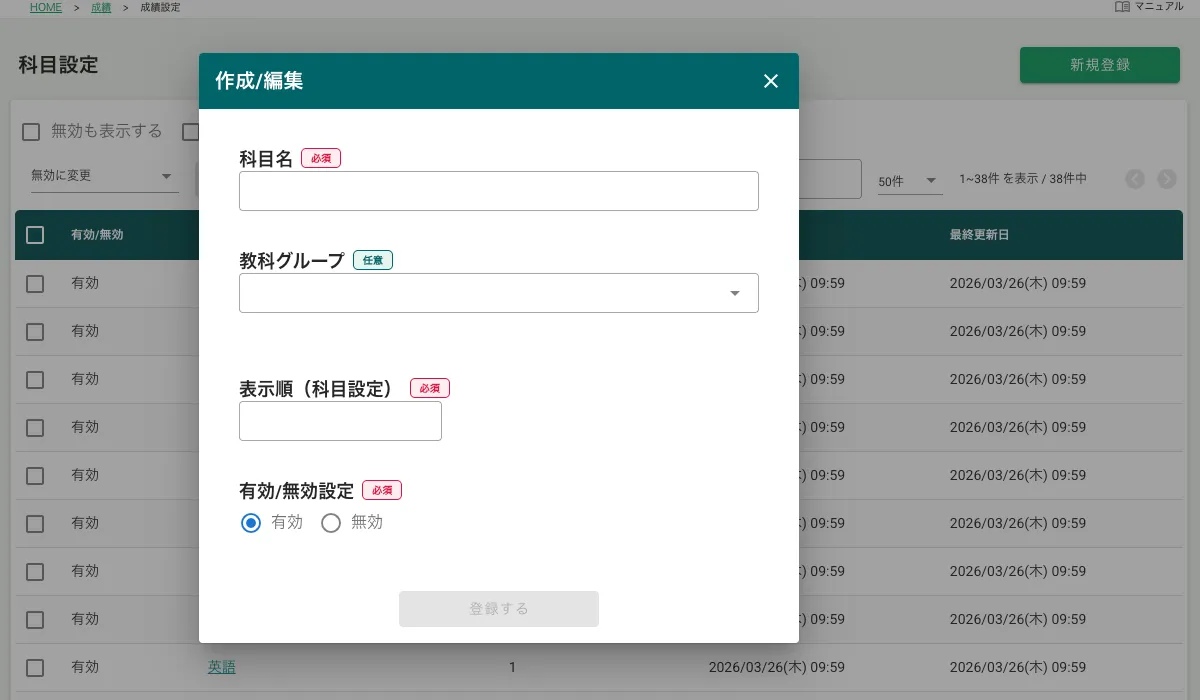The height and width of the screenshot is (700, 1200).
Task: Open the 教科グループ dropdown
Action: (498, 293)
